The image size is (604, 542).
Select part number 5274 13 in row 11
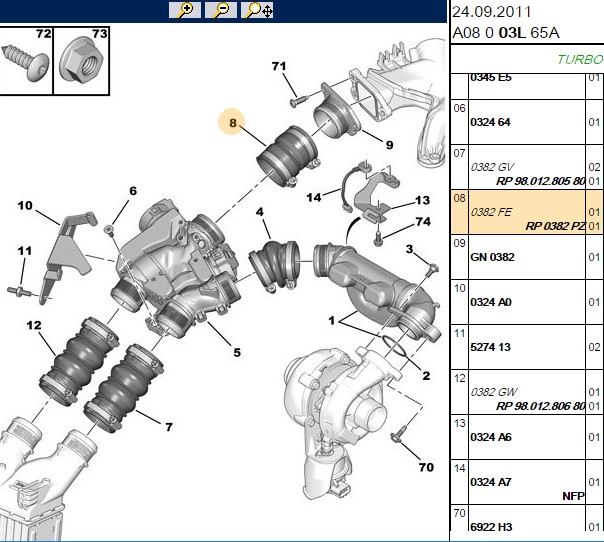490,347
